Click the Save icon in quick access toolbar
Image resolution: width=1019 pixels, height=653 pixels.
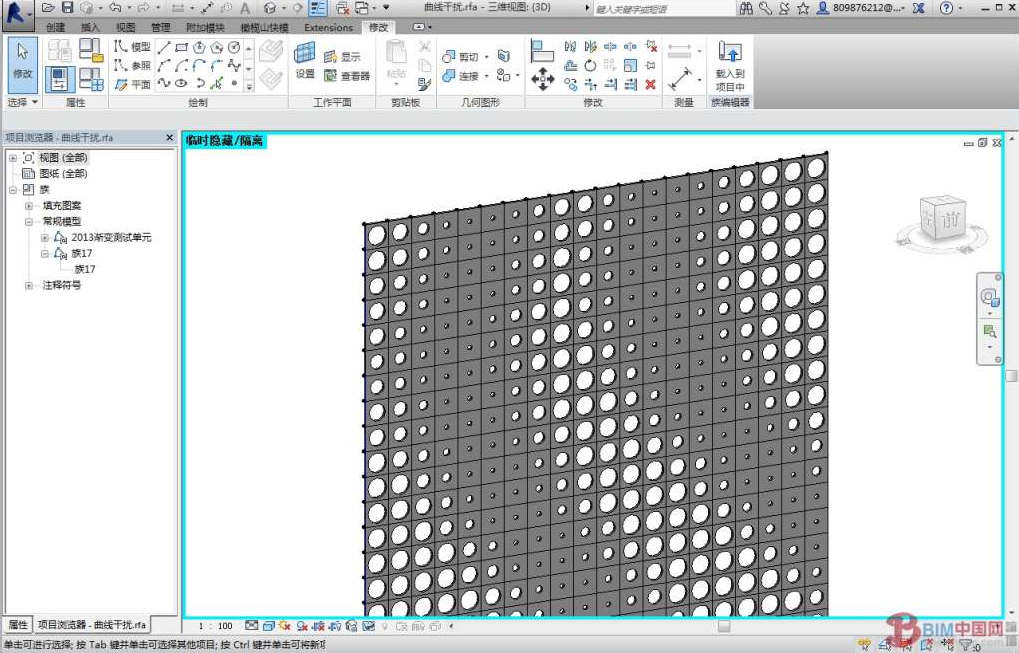click(x=68, y=8)
